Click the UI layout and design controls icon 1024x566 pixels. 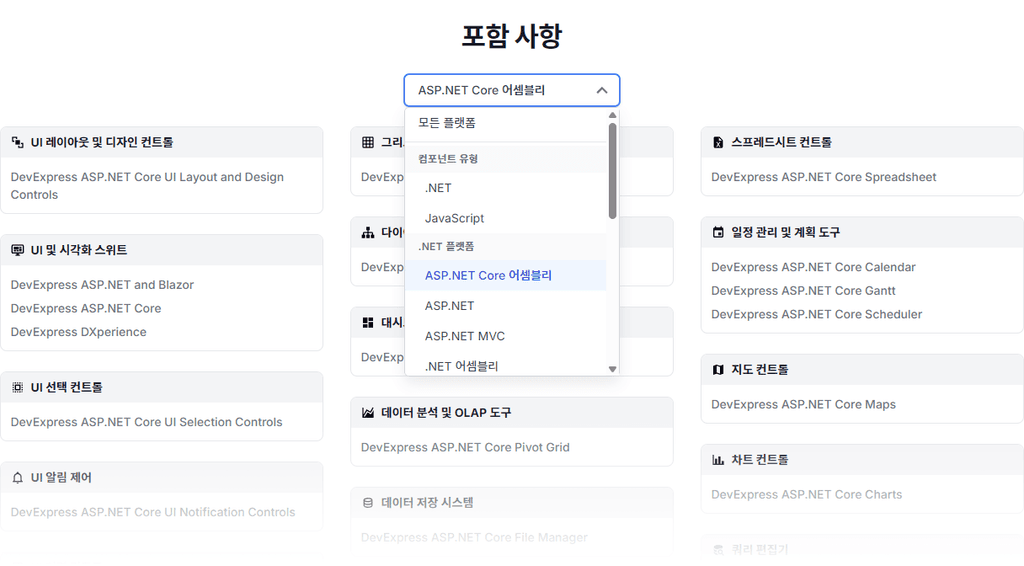[18, 142]
